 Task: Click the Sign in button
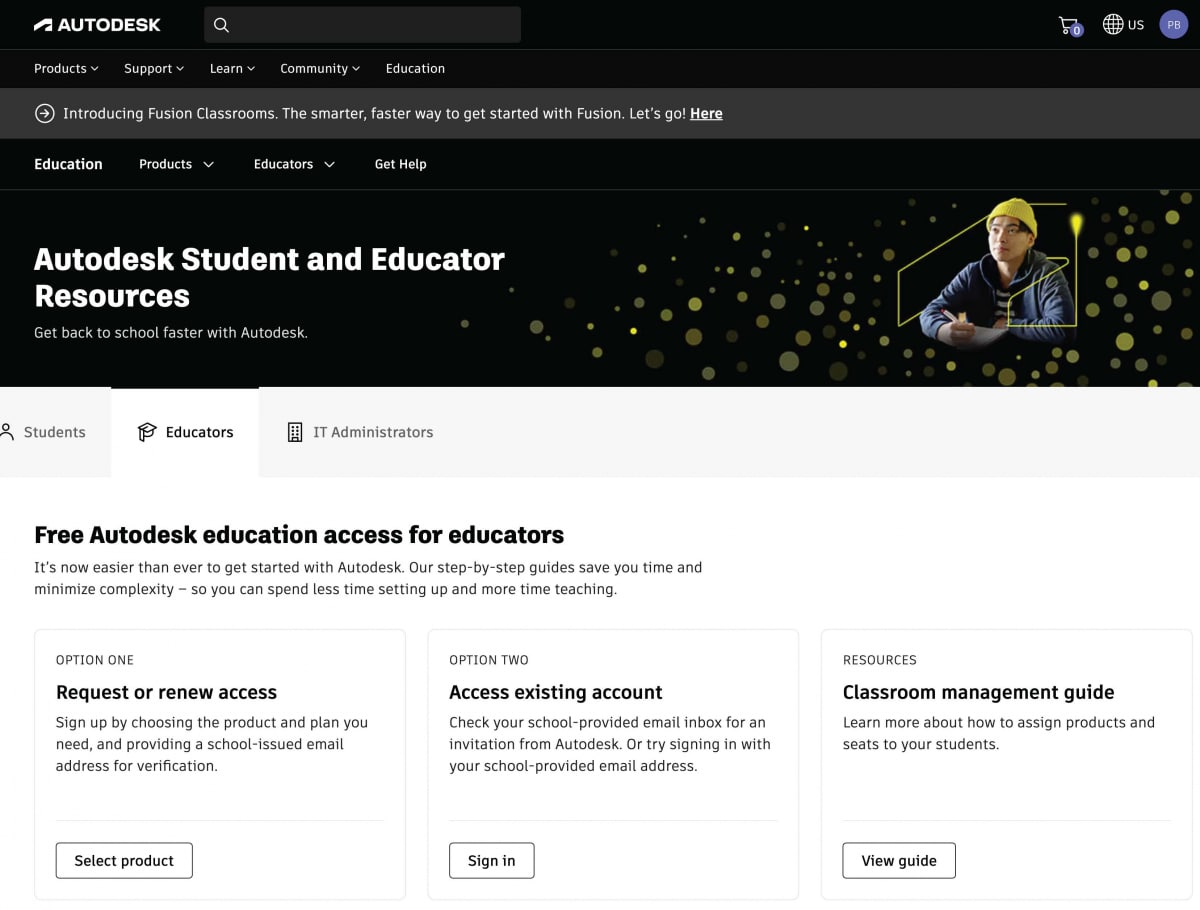491,860
